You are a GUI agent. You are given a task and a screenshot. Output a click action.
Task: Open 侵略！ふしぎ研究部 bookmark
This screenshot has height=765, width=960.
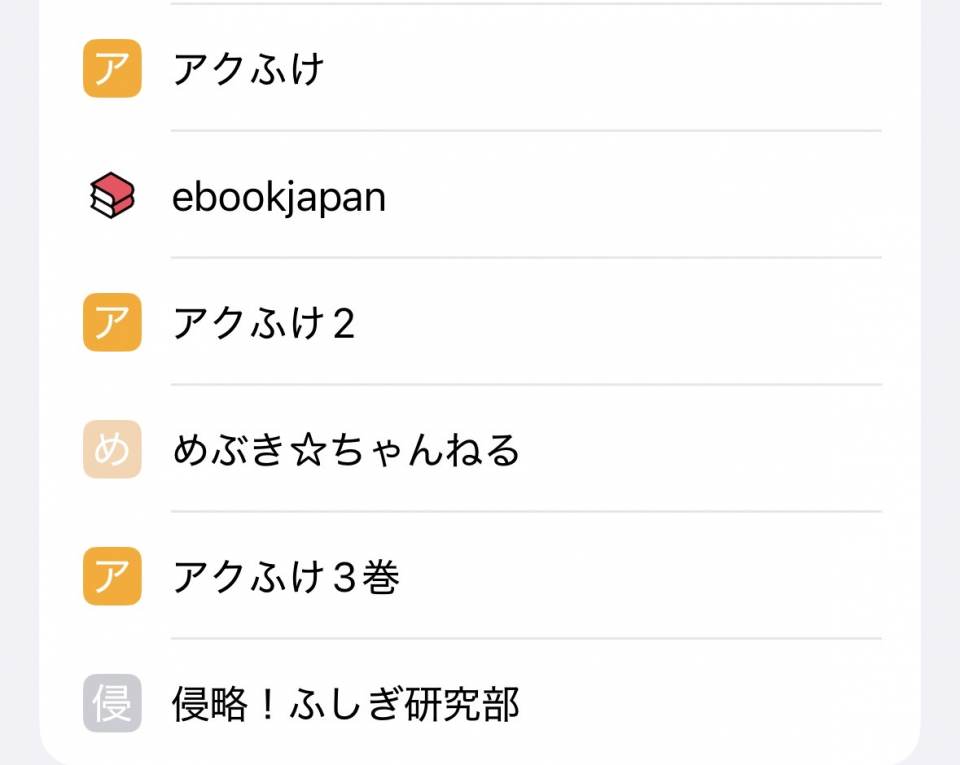coord(346,705)
